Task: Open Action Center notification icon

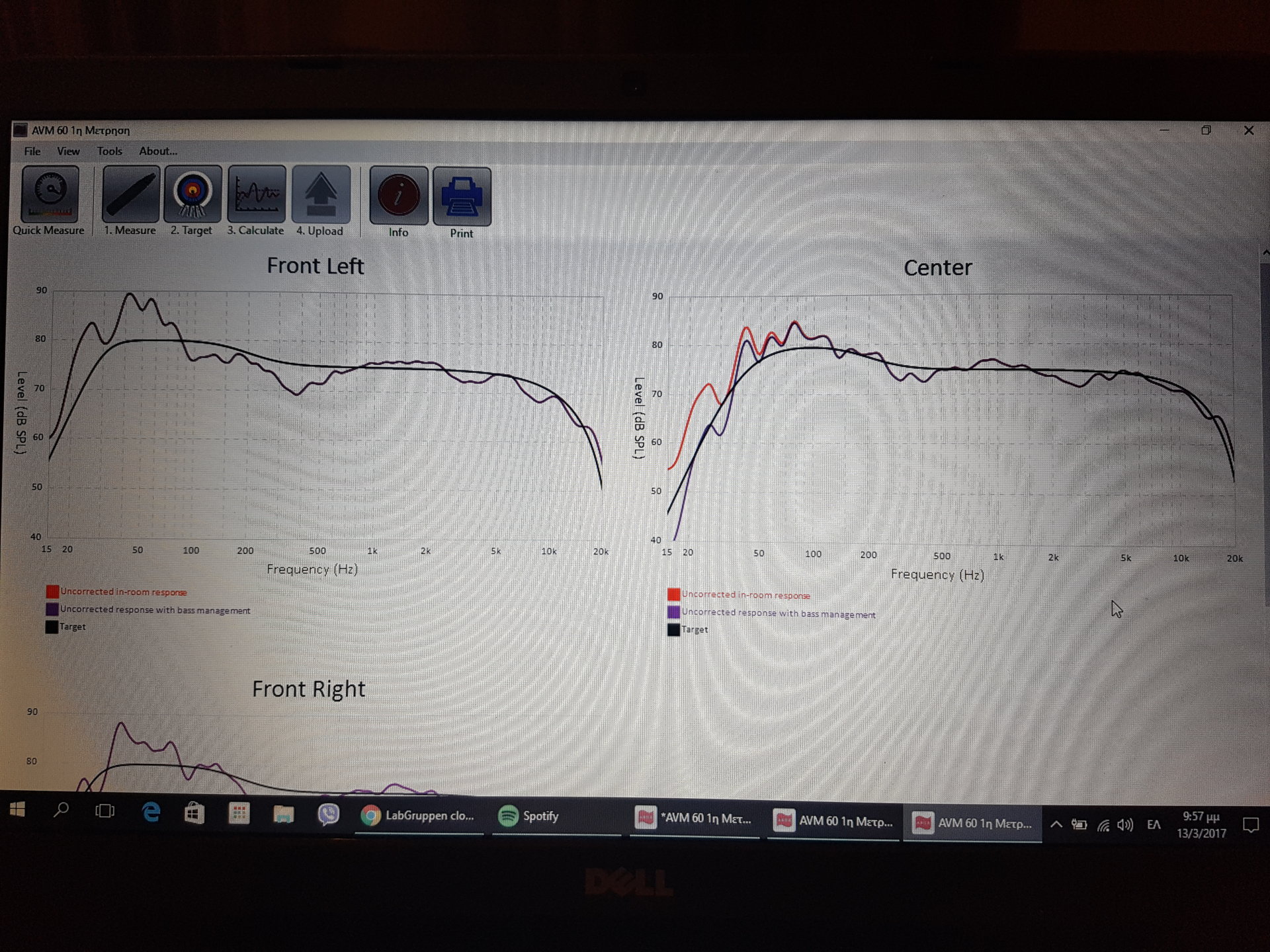Action: [1250, 826]
